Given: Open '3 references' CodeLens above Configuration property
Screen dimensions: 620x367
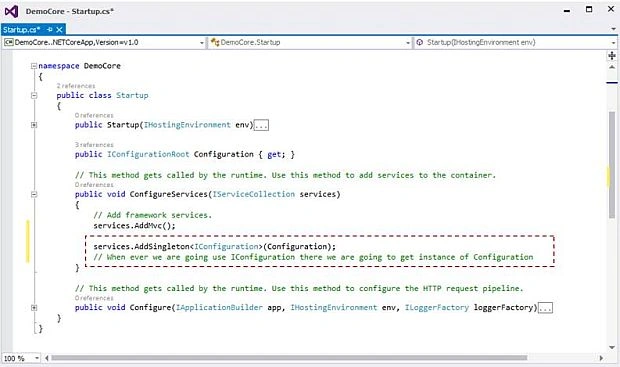Looking at the screenshot, I should pos(94,145).
